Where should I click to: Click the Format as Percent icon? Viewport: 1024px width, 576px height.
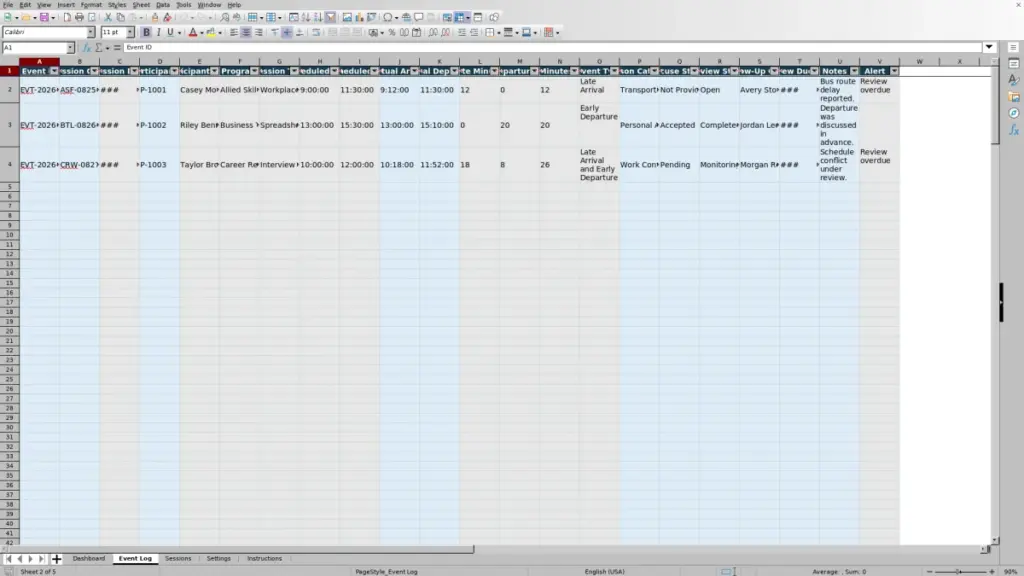pyautogui.click(x=392, y=33)
